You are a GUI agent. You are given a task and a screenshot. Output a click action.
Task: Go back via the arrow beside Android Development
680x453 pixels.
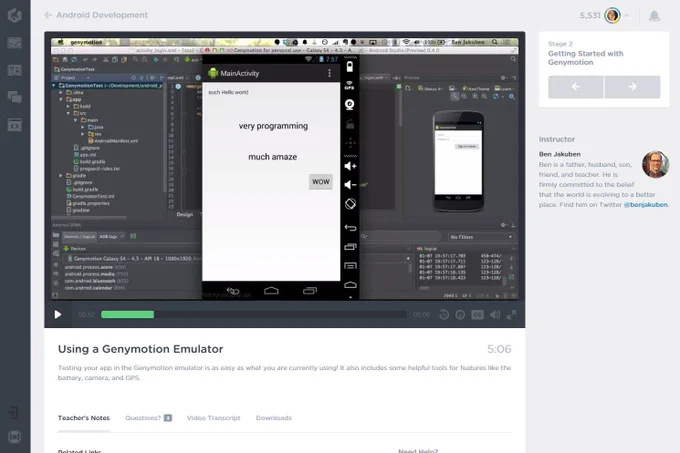point(48,15)
